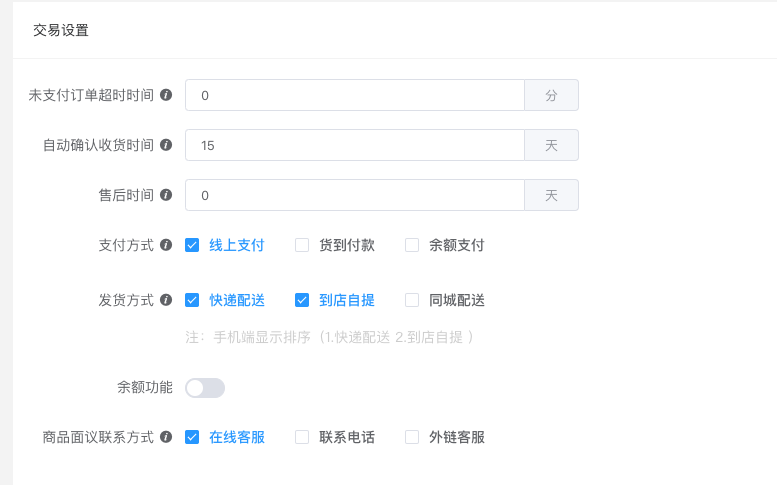This screenshot has width=777, height=485.
Task: Uncheck 快递配送 delivery method
Action: click(x=192, y=300)
